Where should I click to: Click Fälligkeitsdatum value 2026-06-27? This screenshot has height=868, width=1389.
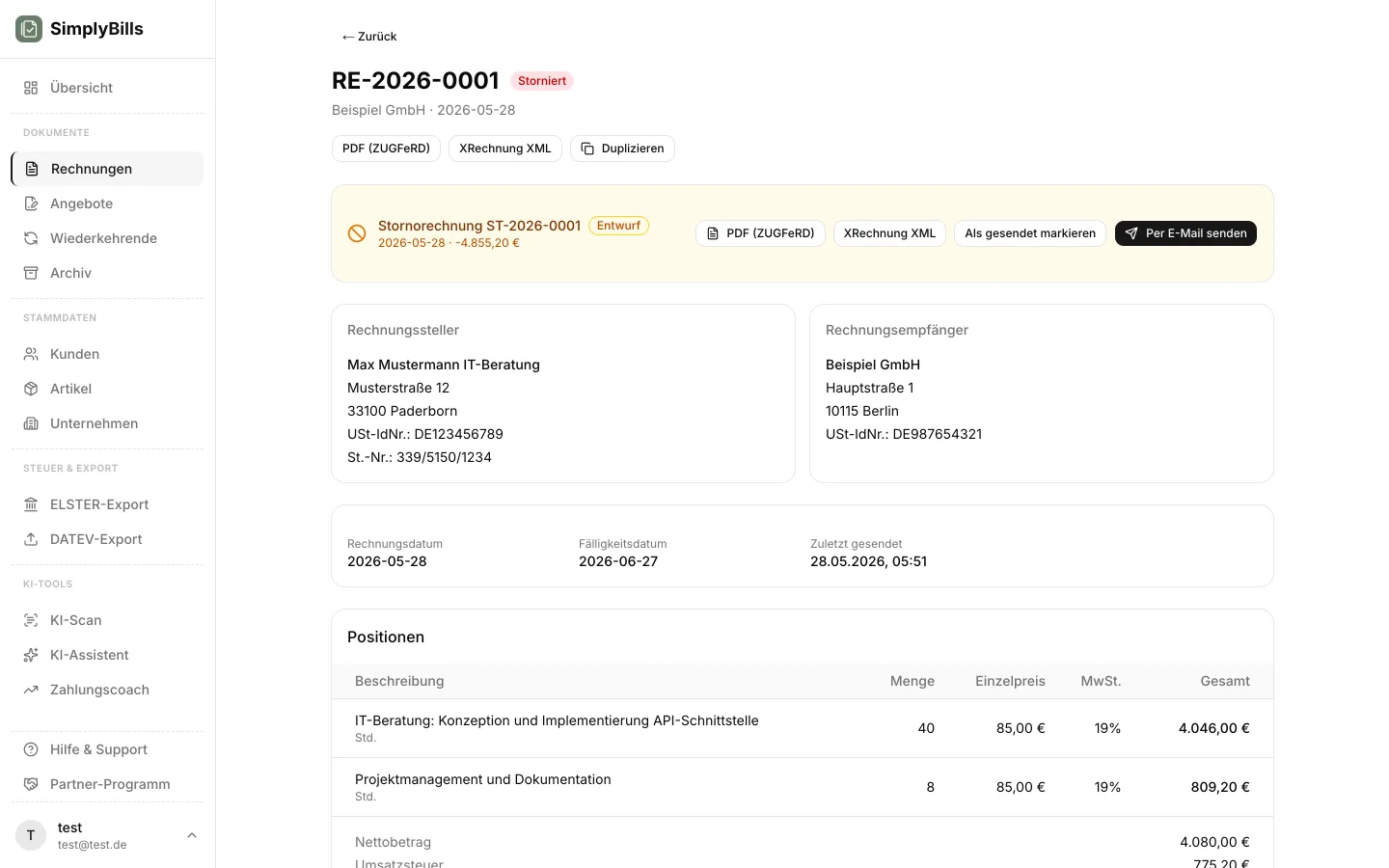tap(618, 561)
